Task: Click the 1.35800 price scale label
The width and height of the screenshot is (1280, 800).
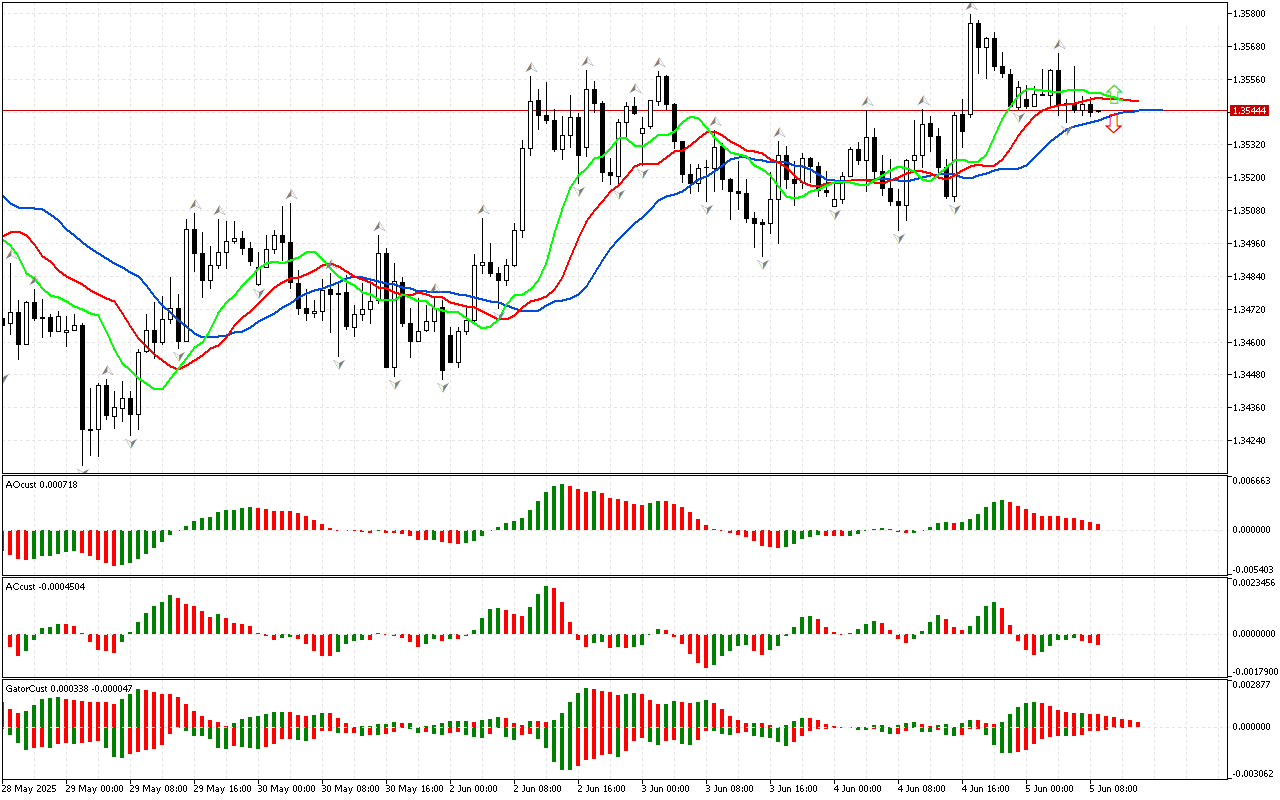Action: point(1250,14)
